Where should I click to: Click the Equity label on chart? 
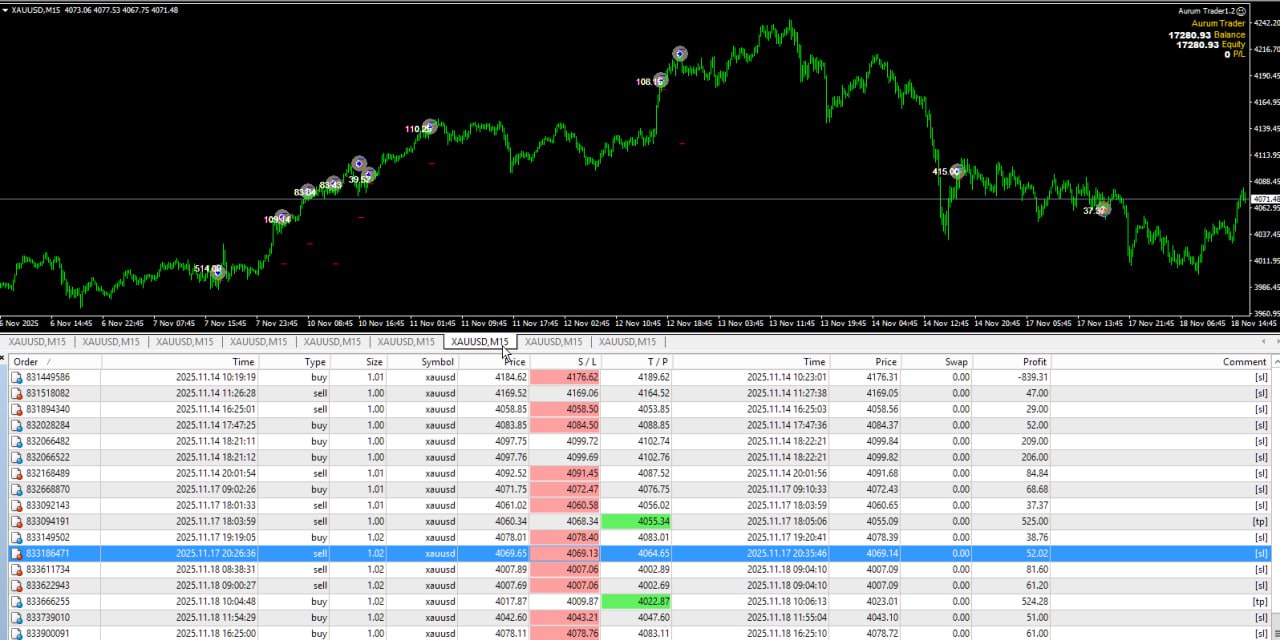[1234, 45]
